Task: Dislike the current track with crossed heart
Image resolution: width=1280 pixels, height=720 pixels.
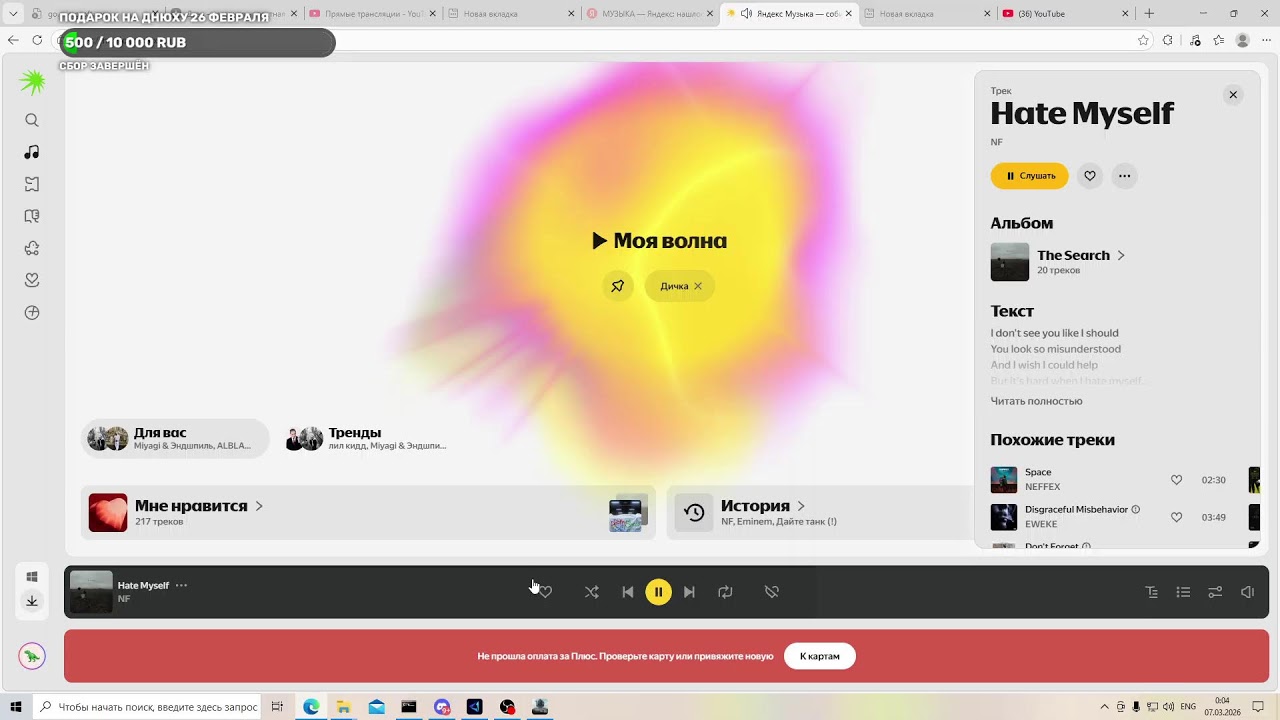Action: pos(772,592)
